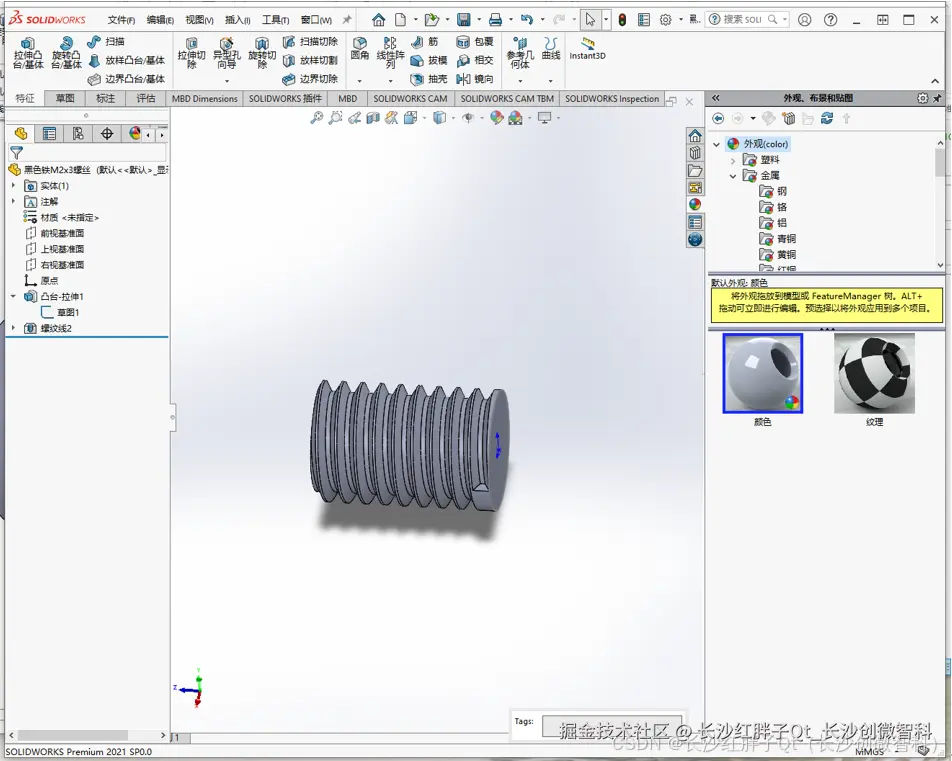952x761 pixels.
Task: Activate the Instant3D tool
Action: coord(587,48)
